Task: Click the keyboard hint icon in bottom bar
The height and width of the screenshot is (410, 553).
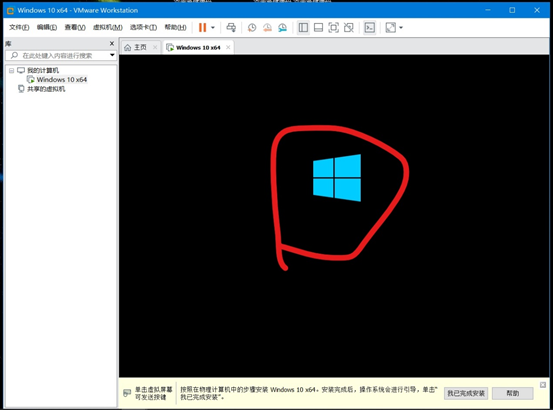Action: click(127, 393)
